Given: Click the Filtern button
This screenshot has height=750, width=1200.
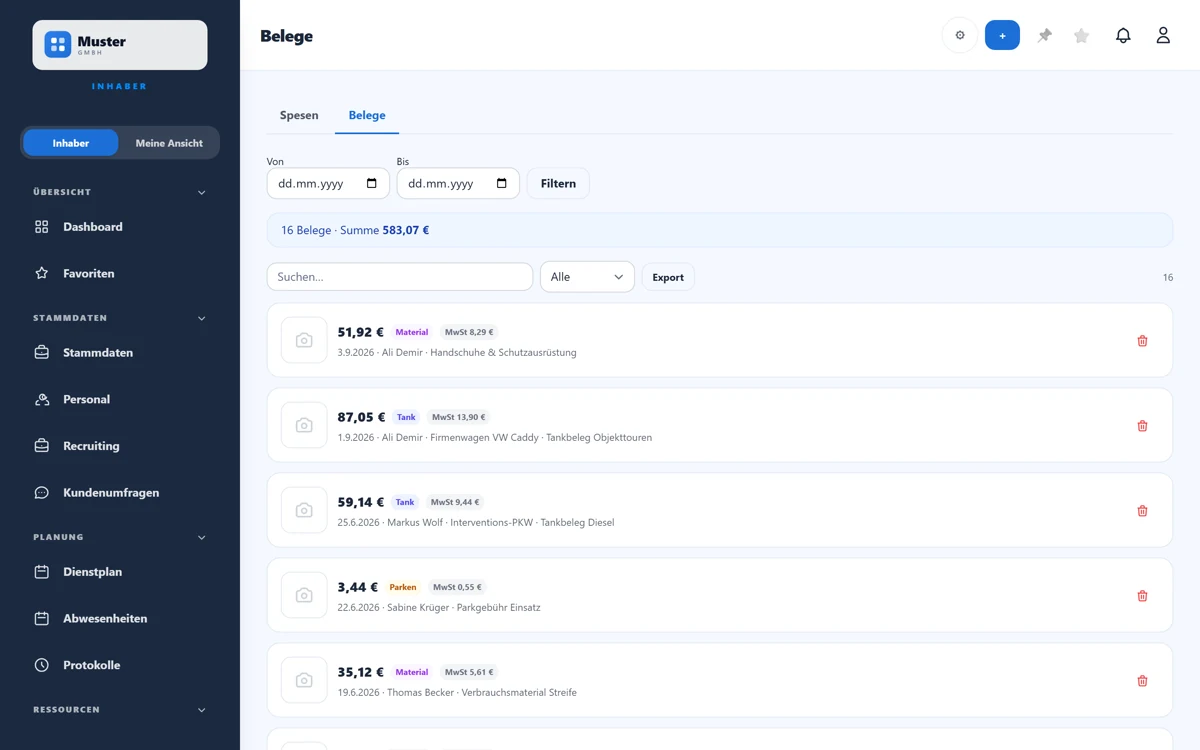Looking at the screenshot, I should 558,184.
